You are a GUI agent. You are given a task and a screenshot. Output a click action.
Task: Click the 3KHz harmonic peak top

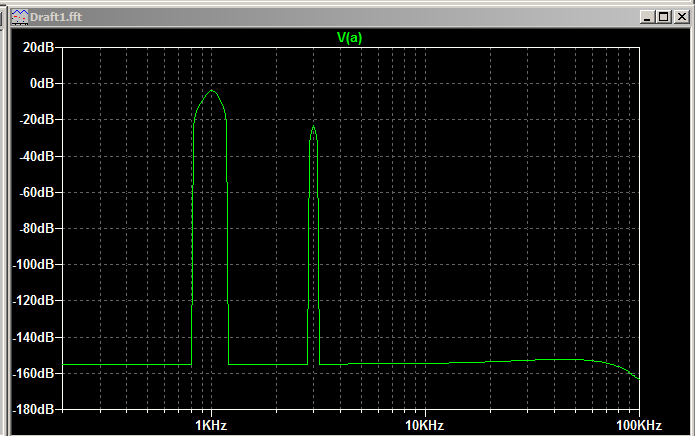pyautogui.click(x=313, y=126)
